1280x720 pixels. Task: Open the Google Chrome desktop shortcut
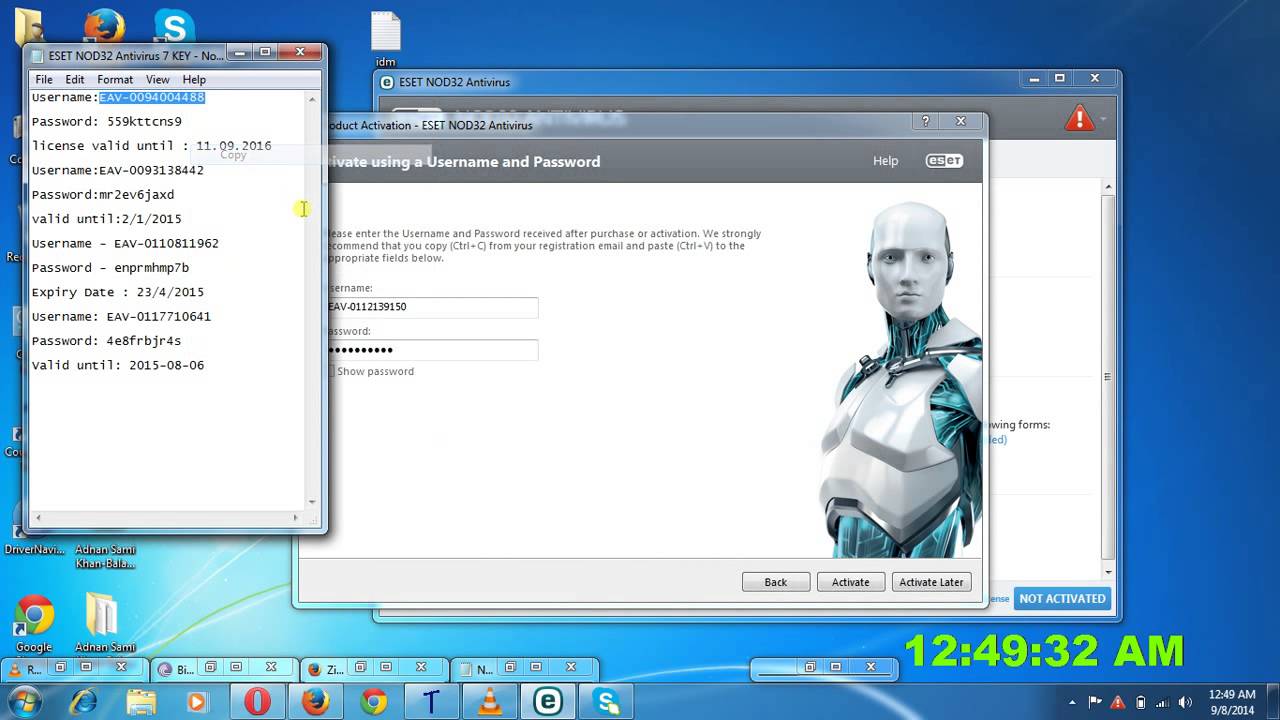click(34, 624)
